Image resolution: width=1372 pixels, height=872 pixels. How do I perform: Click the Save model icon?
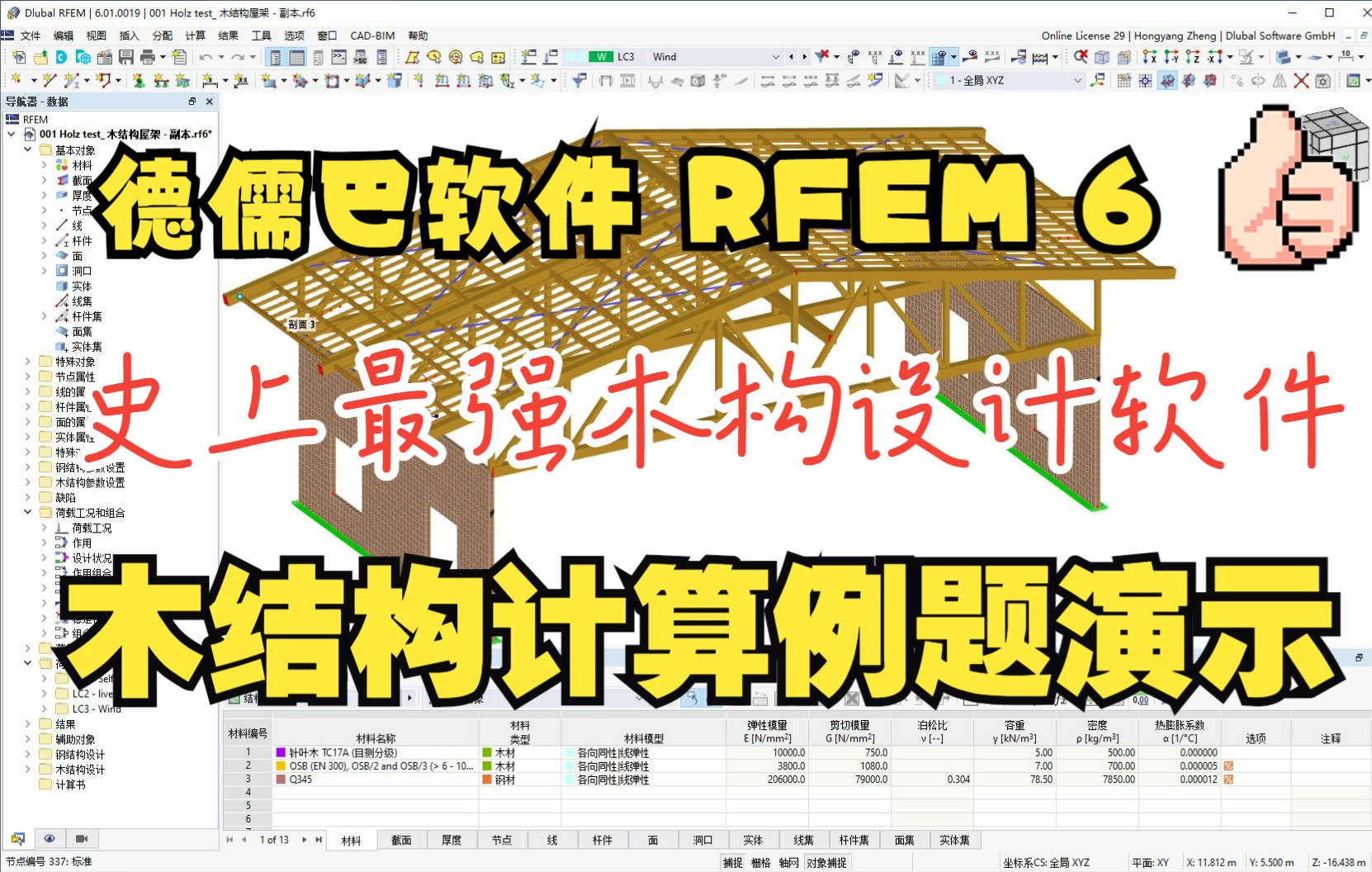click(125, 57)
